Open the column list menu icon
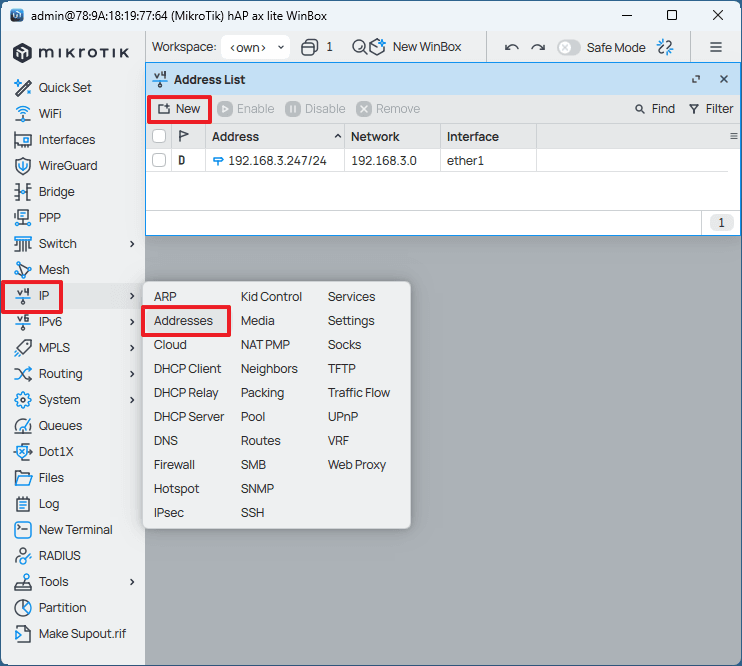 tap(733, 136)
